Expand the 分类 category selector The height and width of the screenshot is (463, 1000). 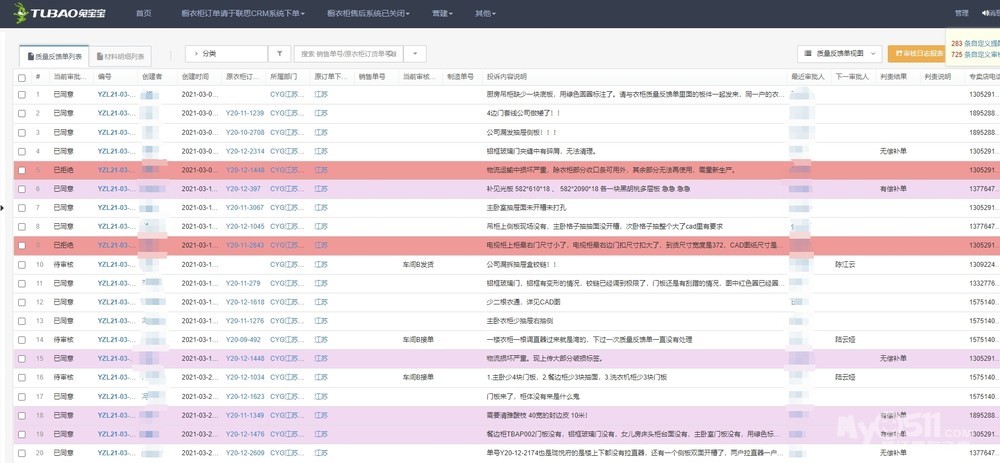coord(226,54)
